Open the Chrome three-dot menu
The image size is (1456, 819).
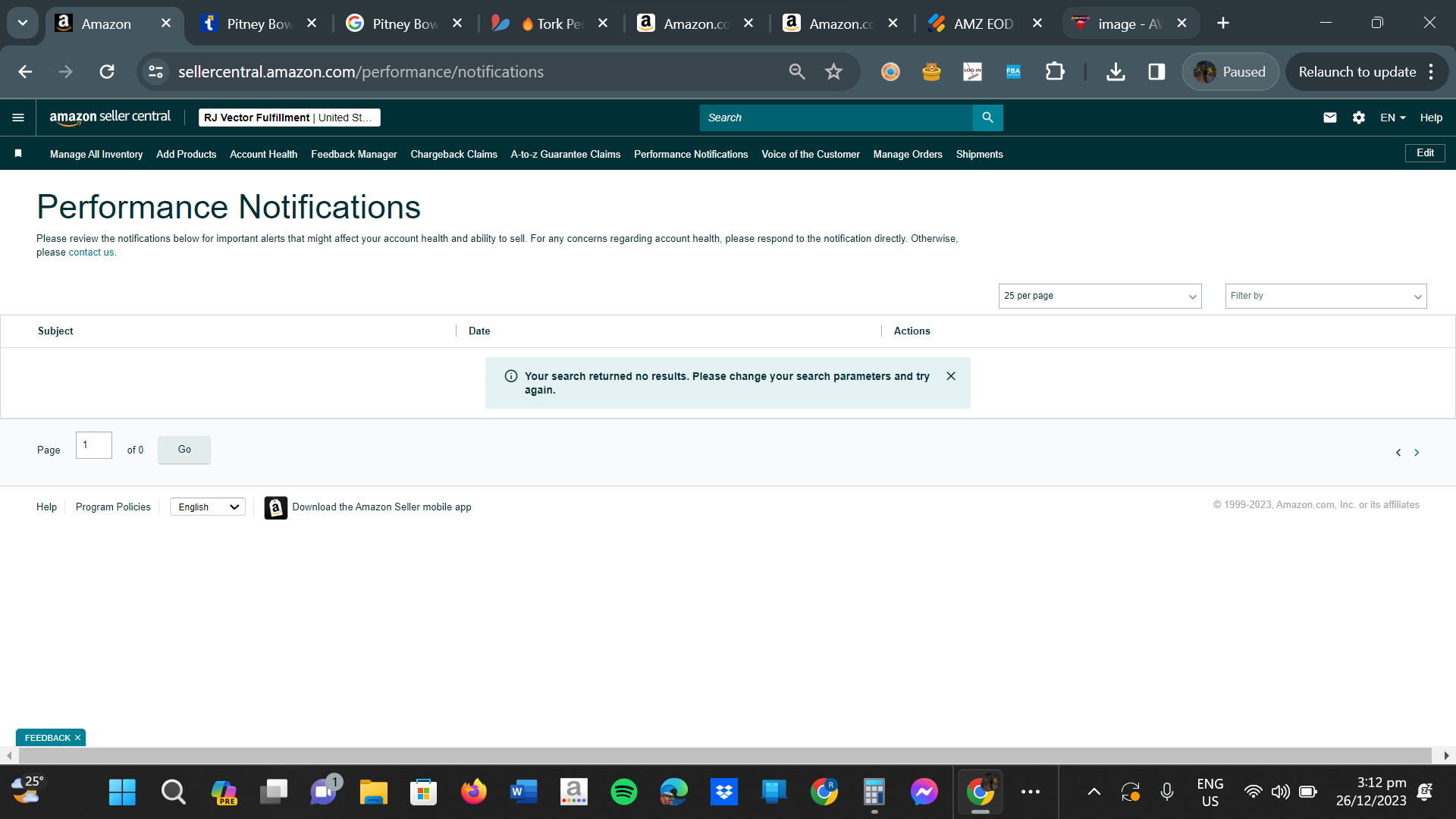(x=1431, y=72)
